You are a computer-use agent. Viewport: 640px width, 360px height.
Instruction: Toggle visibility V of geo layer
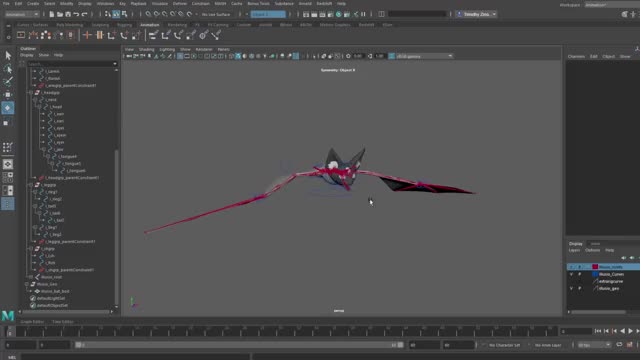(x=571, y=289)
